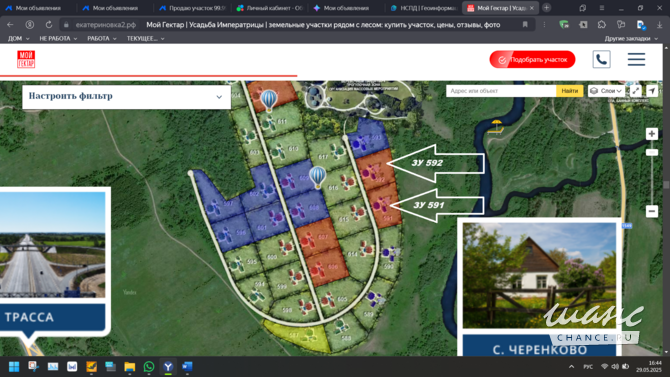Click the yellow Найти search button
Screen dimensions: 670x377
pos(569,91)
